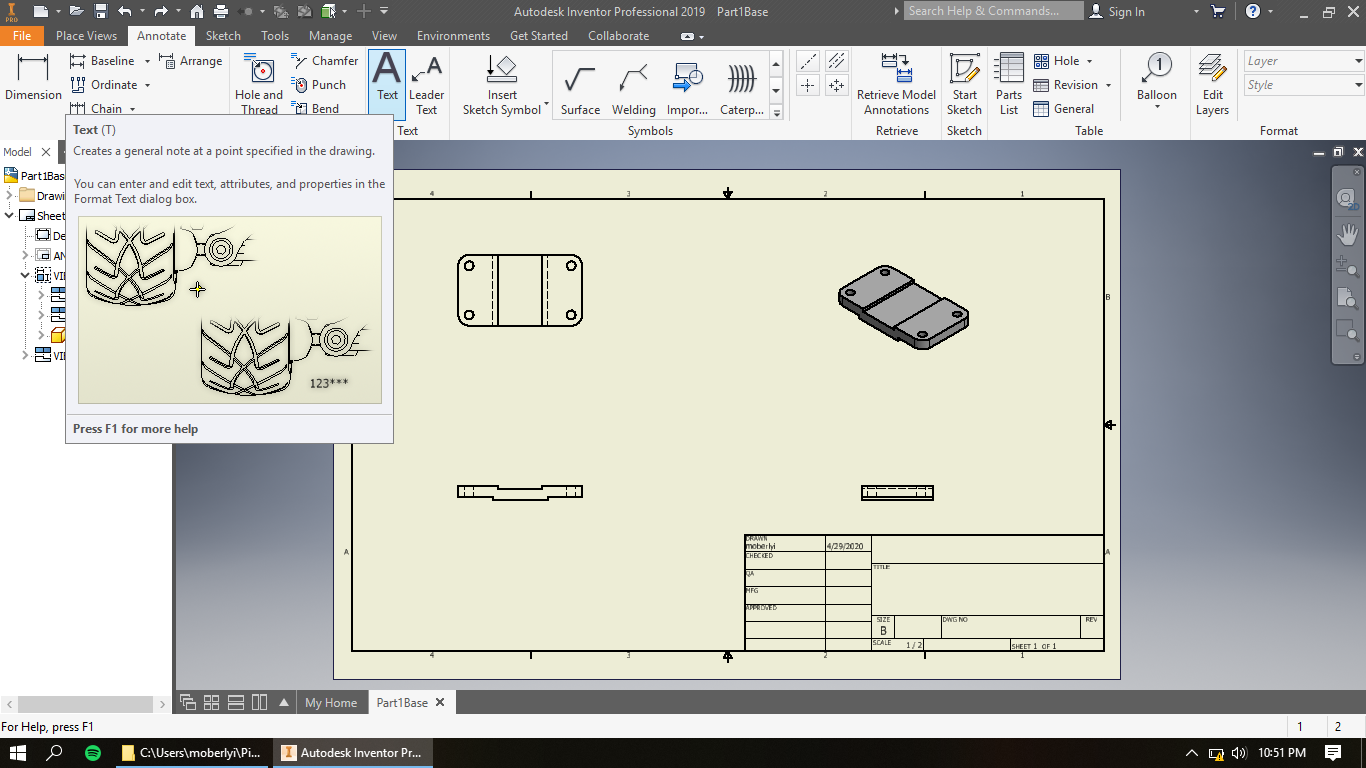Add a Hole table
The width and height of the screenshot is (1366, 768).
click(x=1056, y=61)
